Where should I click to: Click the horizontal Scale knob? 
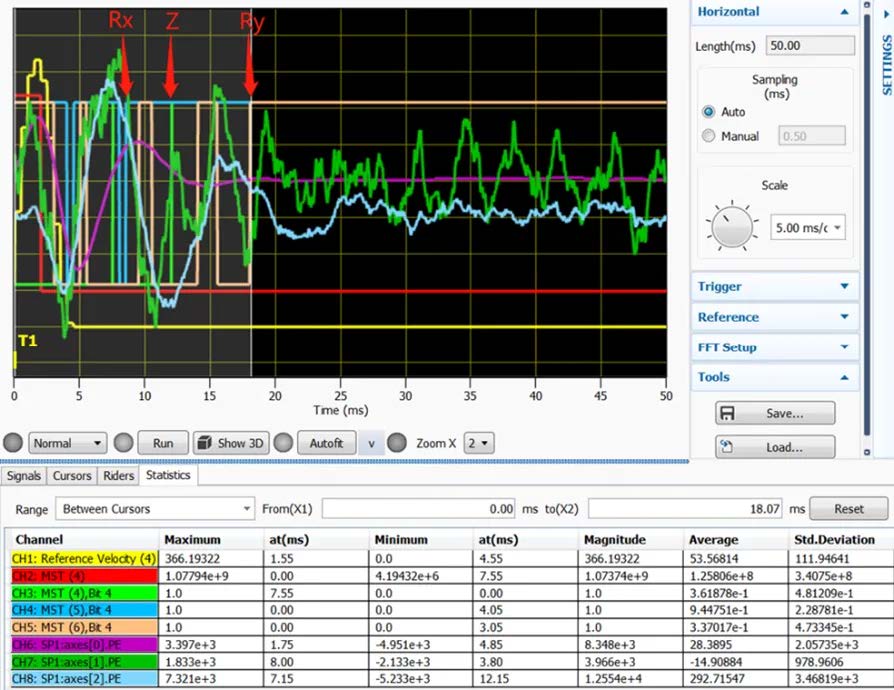pyautogui.click(x=732, y=227)
